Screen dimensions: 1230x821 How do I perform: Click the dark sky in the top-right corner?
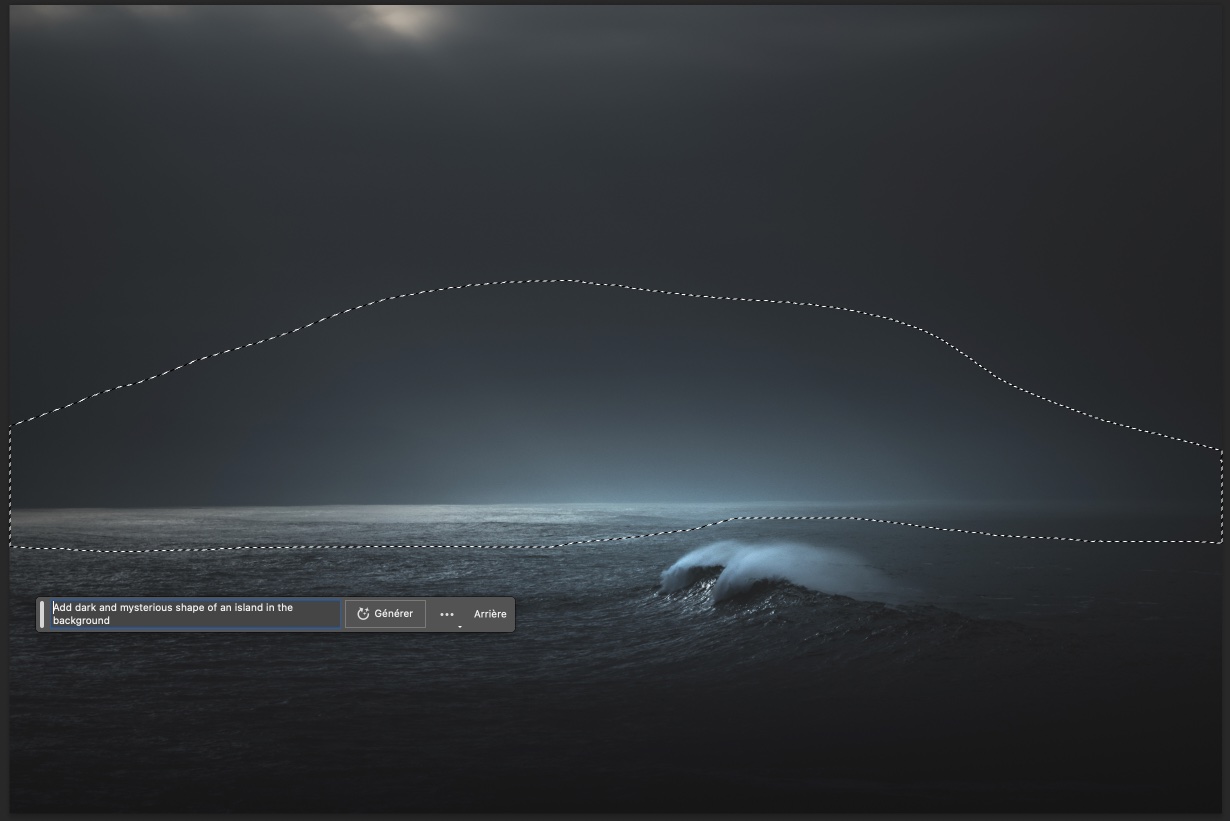(1150, 60)
